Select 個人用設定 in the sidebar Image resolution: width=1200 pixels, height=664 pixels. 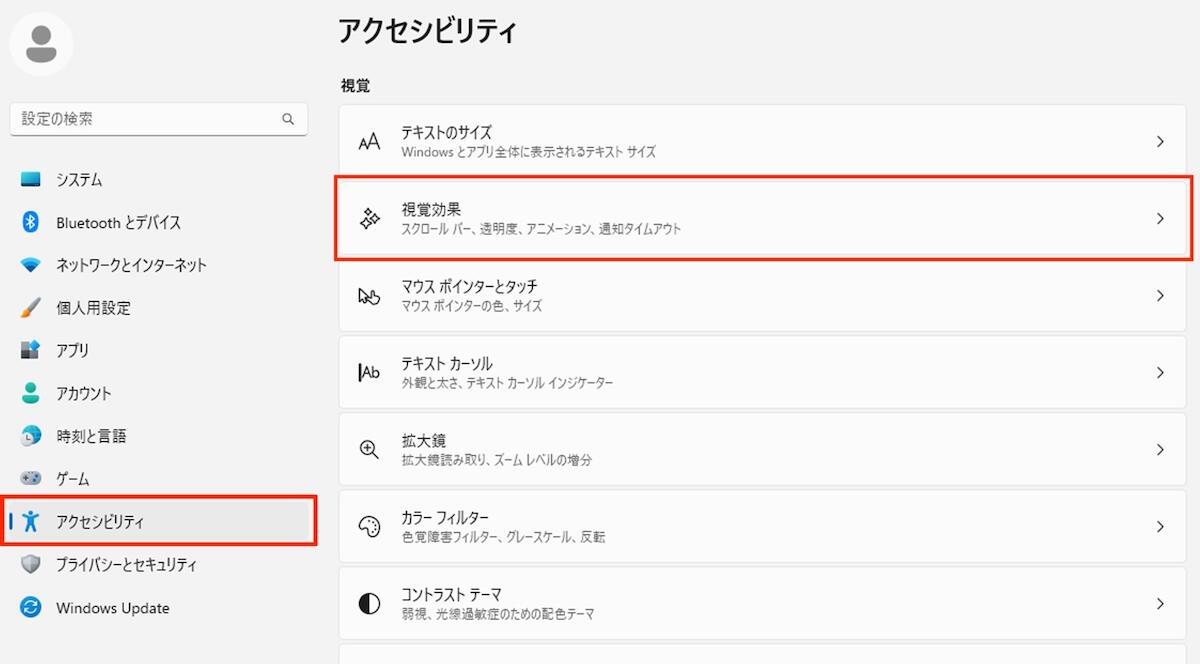click(93, 308)
